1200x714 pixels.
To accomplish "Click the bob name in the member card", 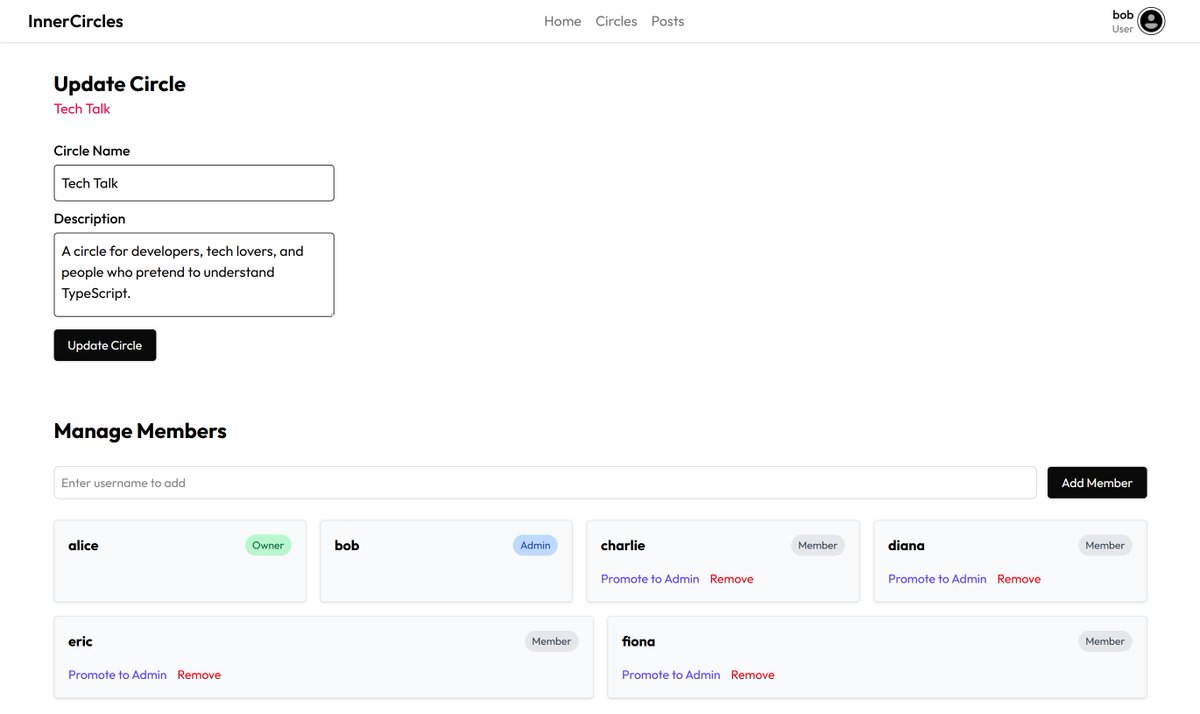I will [347, 545].
